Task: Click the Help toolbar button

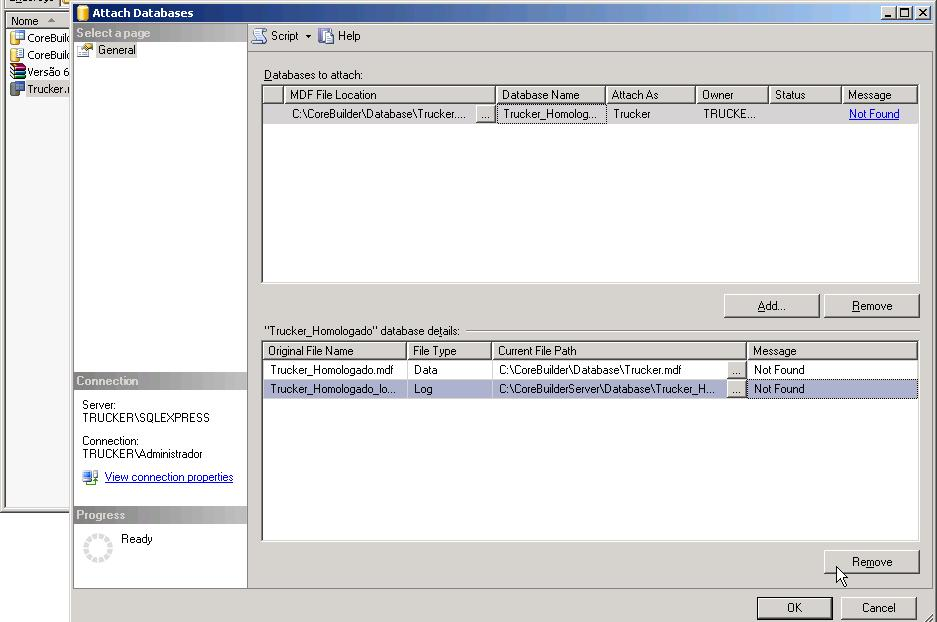Action: pos(339,36)
